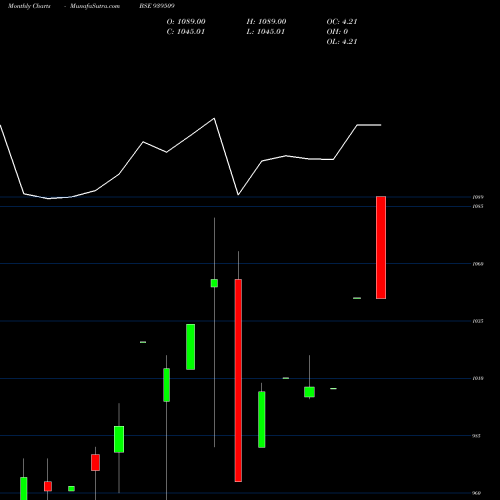
Task: Select the O: 1089.00 open value
Action: (186, 22)
